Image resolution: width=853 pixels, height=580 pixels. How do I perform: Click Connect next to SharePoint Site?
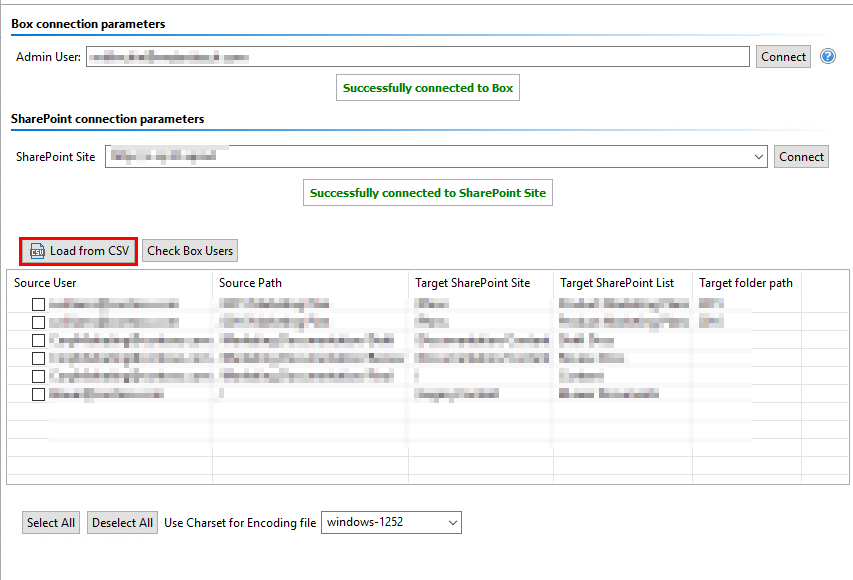click(801, 156)
